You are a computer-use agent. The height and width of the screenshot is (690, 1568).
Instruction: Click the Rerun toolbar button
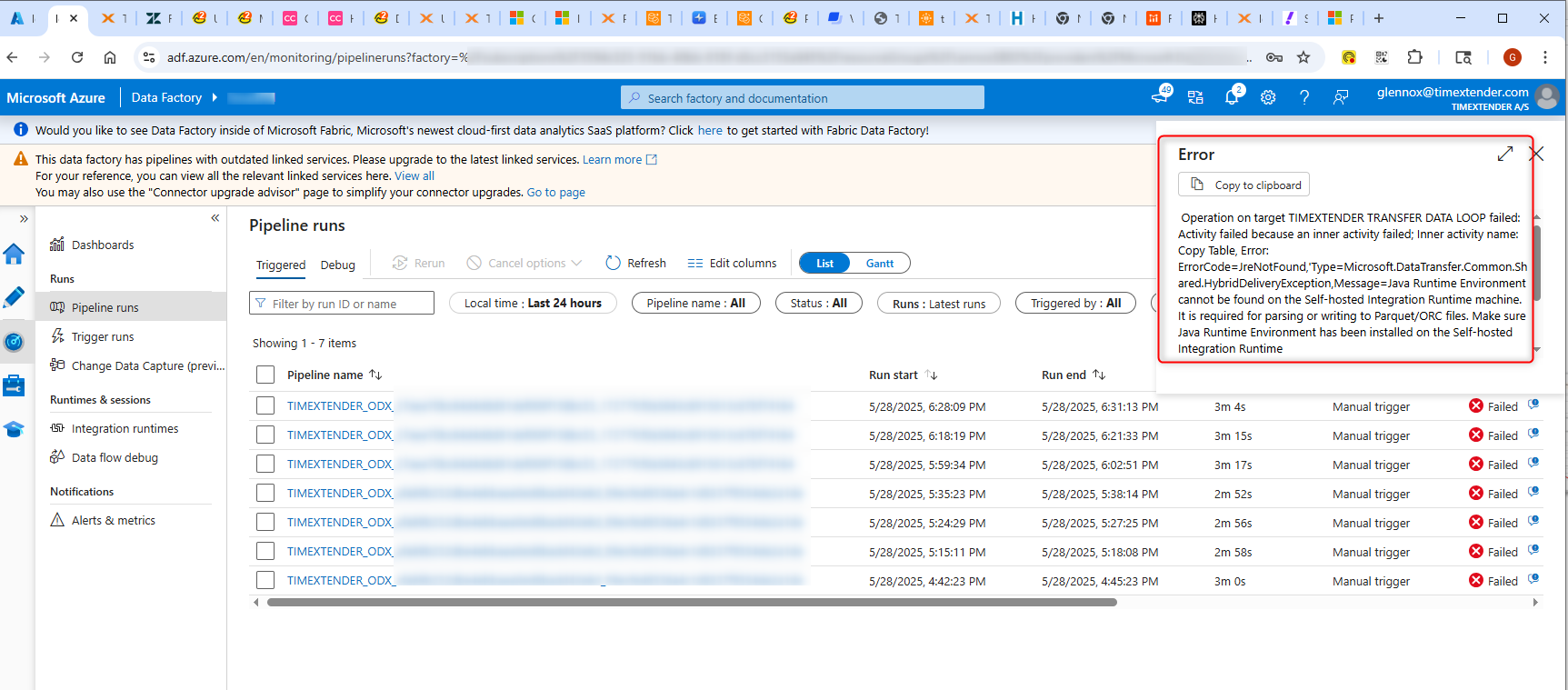point(418,263)
